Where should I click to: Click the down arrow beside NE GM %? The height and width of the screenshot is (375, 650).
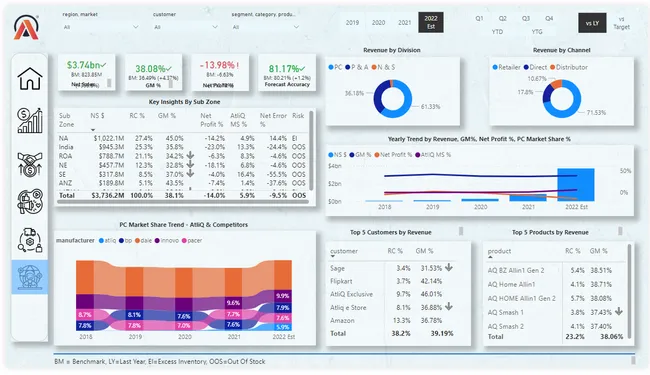190,165
